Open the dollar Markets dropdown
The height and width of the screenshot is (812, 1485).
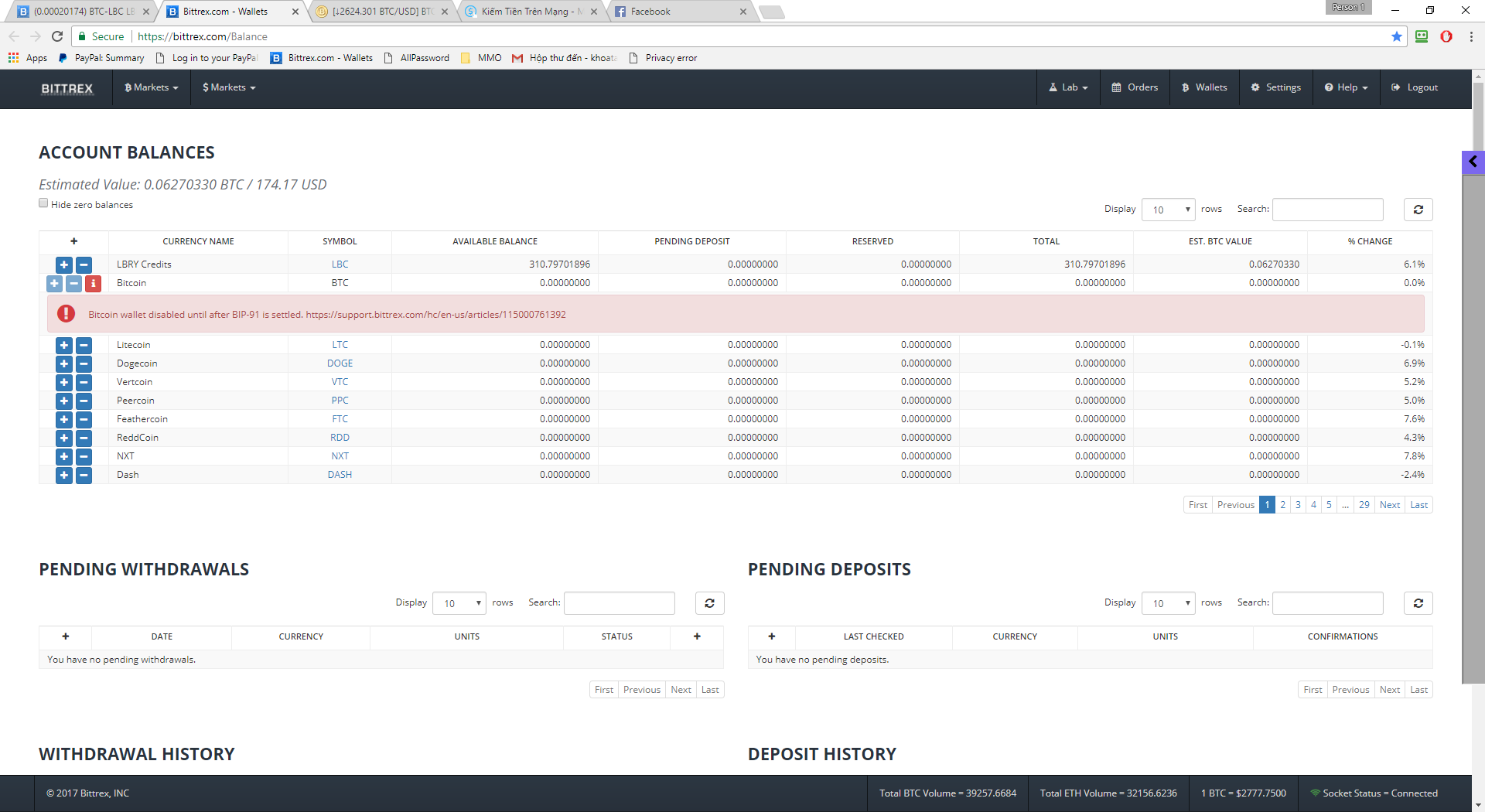pyautogui.click(x=229, y=87)
